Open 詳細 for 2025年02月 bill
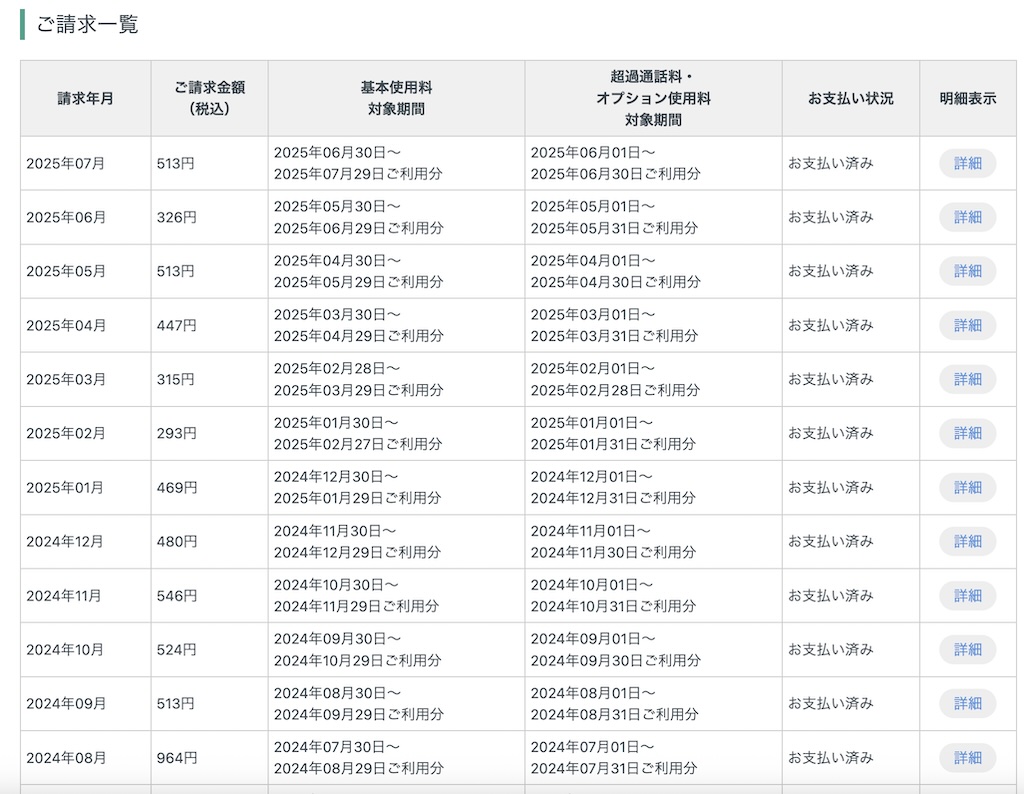 tap(967, 434)
